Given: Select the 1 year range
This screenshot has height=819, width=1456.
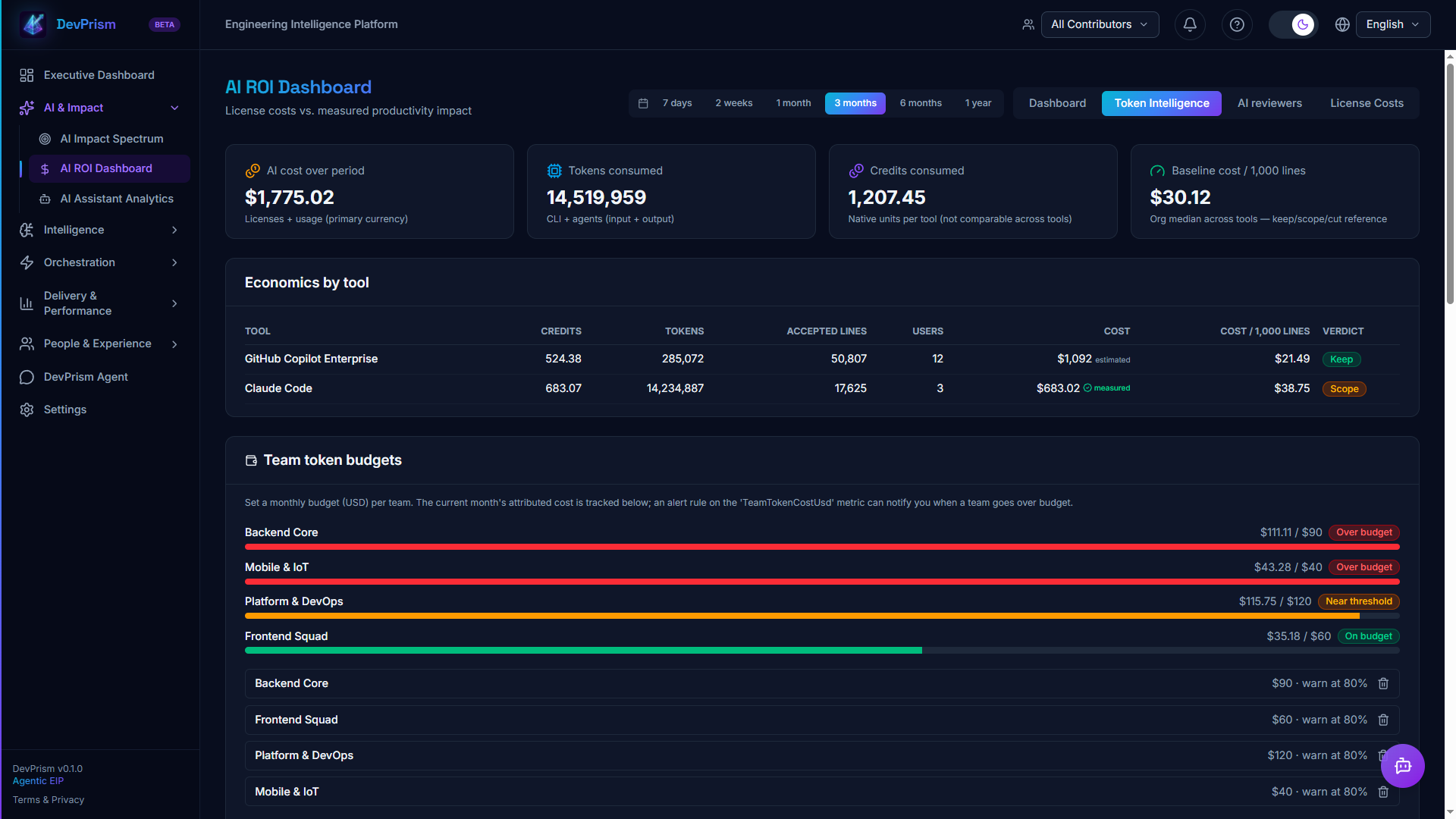Looking at the screenshot, I should coord(978,103).
